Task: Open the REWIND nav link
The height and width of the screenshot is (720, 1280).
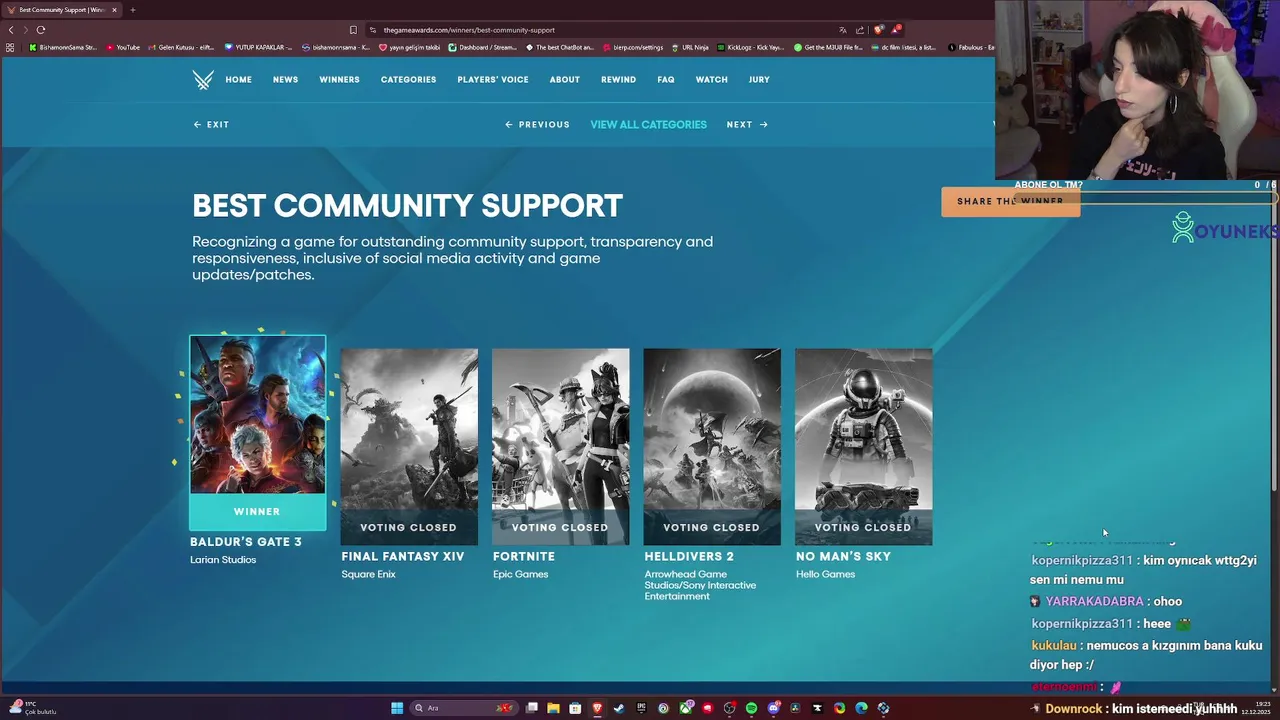Action: pyautogui.click(x=618, y=80)
